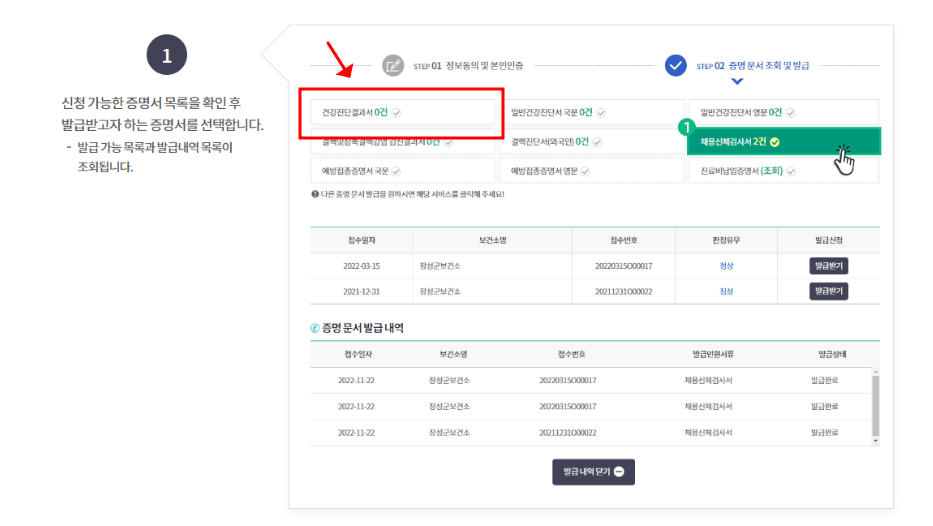Screen dimensions: 933x526
Task: Select the 예방접종증명서 영문 tile
Action: (591, 171)
